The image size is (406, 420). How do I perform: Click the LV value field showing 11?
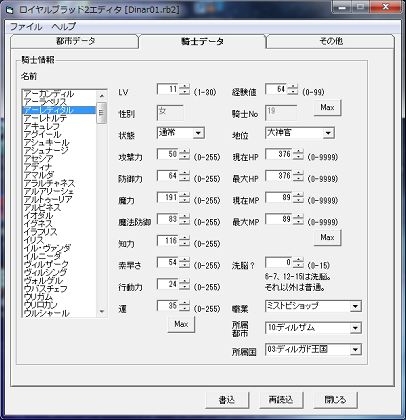coord(168,89)
